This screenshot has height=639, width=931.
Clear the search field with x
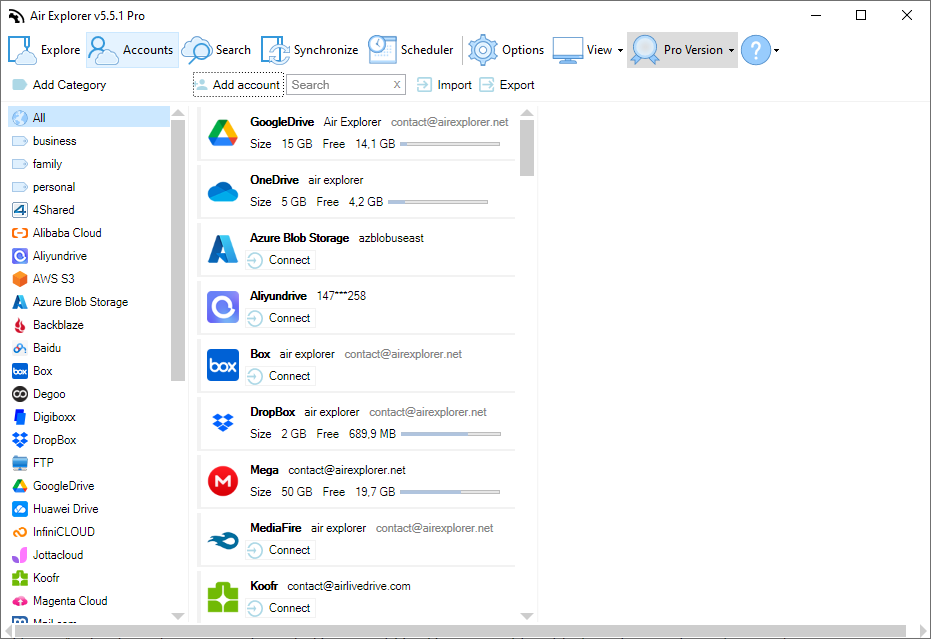(397, 85)
